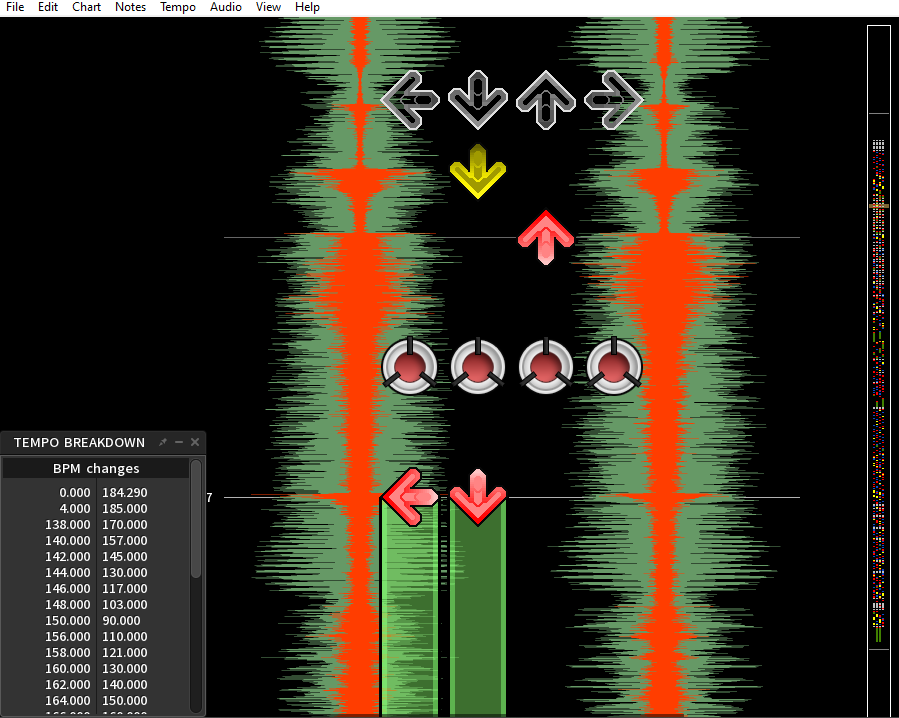Select beat 142.000 in BPM changes

68,557
